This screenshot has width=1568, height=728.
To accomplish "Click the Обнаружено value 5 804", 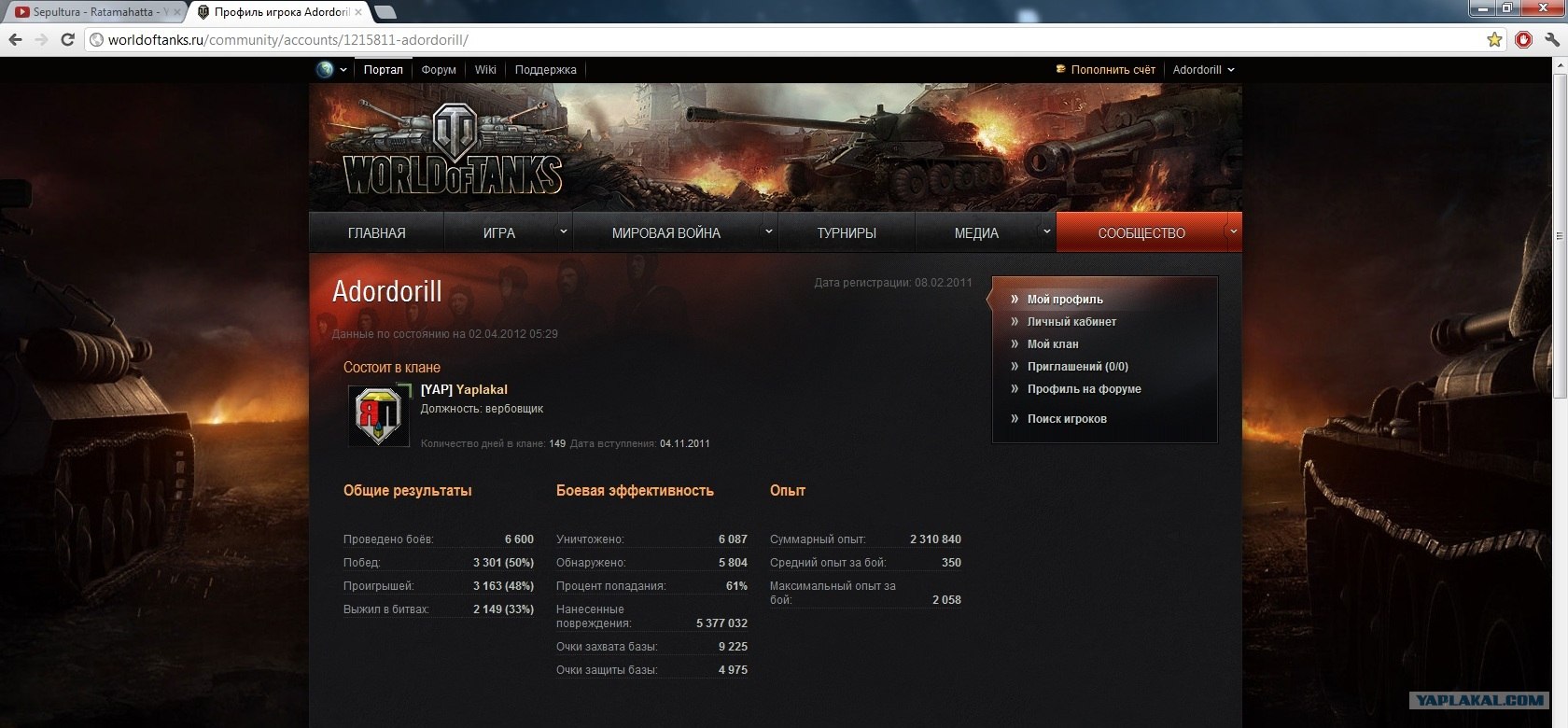I will pos(733,563).
